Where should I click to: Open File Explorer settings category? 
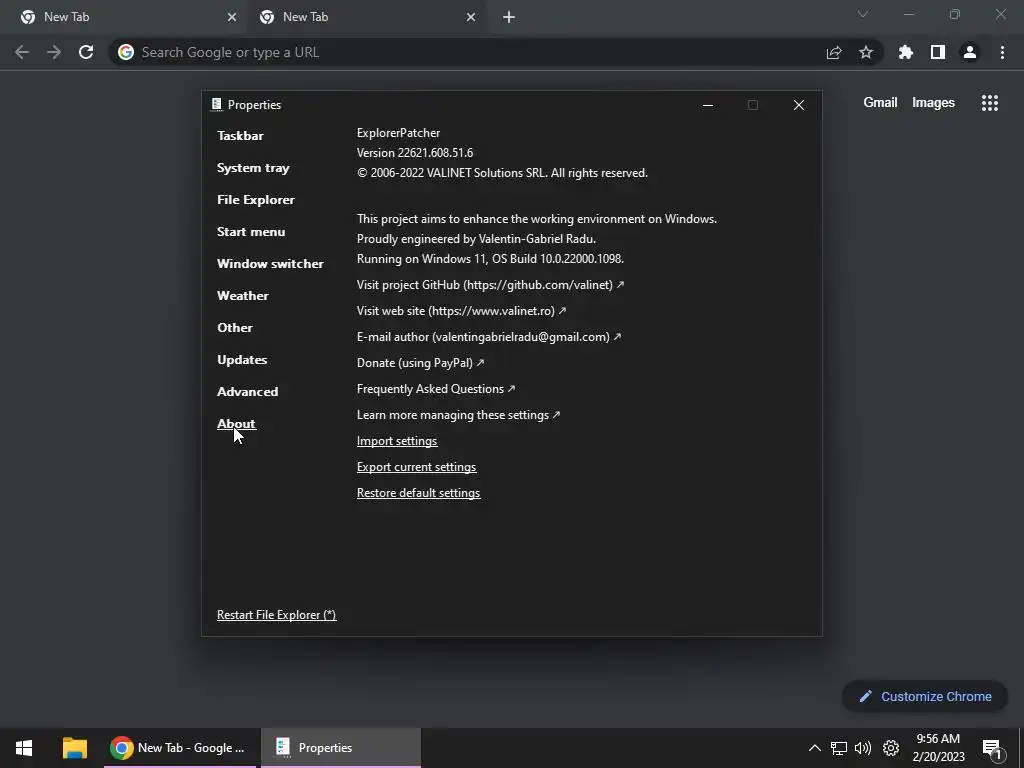tap(255, 200)
